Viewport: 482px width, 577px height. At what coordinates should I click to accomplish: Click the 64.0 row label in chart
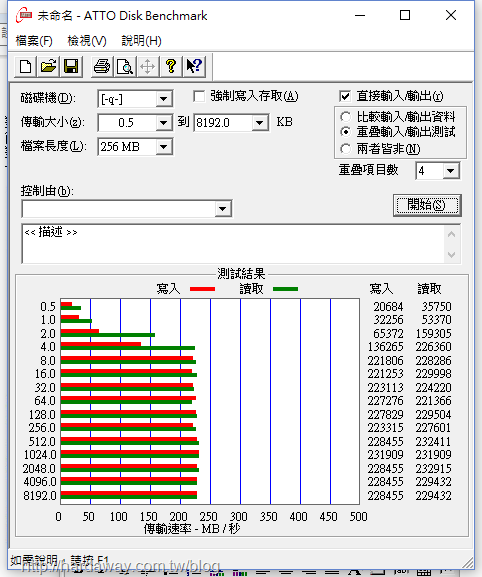pos(45,401)
